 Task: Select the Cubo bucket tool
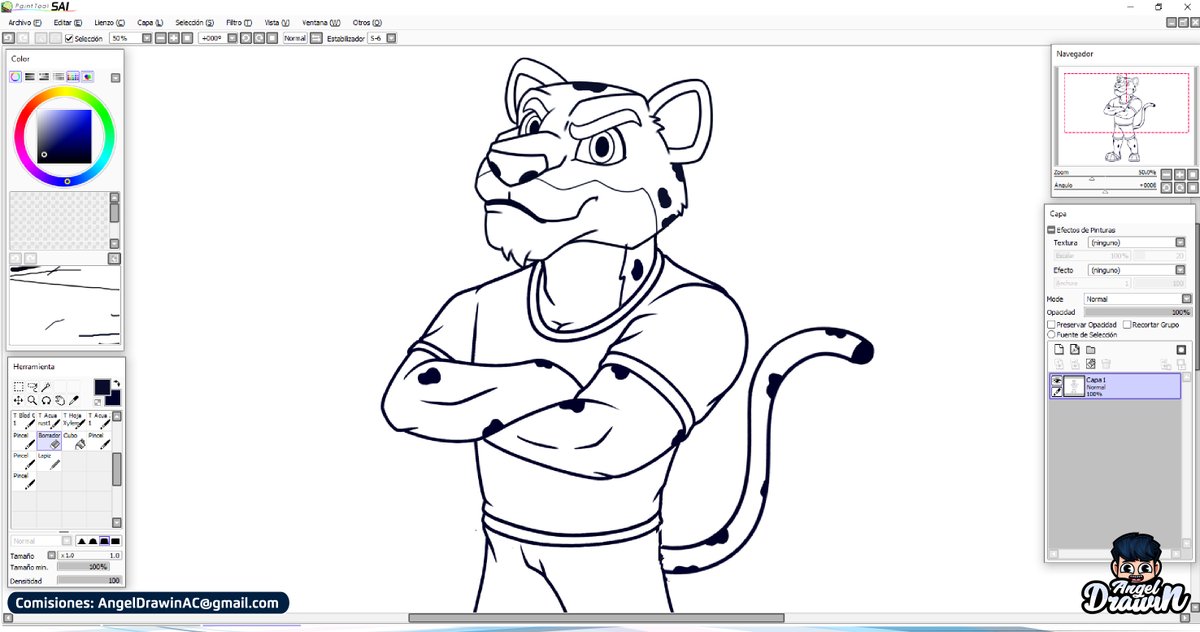74,441
